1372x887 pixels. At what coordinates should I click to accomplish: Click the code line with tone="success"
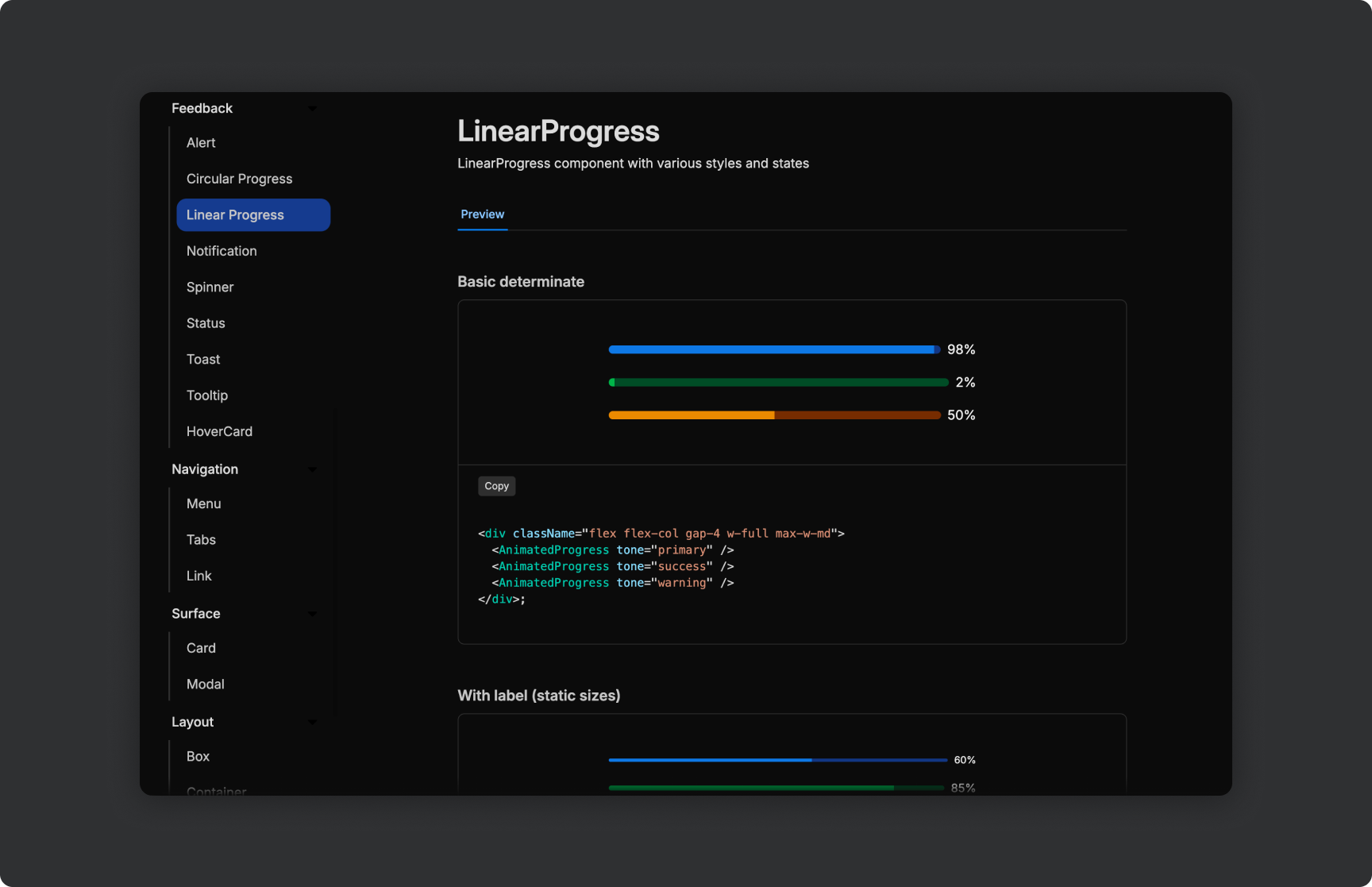pyautogui.click(x=613, y=567)
